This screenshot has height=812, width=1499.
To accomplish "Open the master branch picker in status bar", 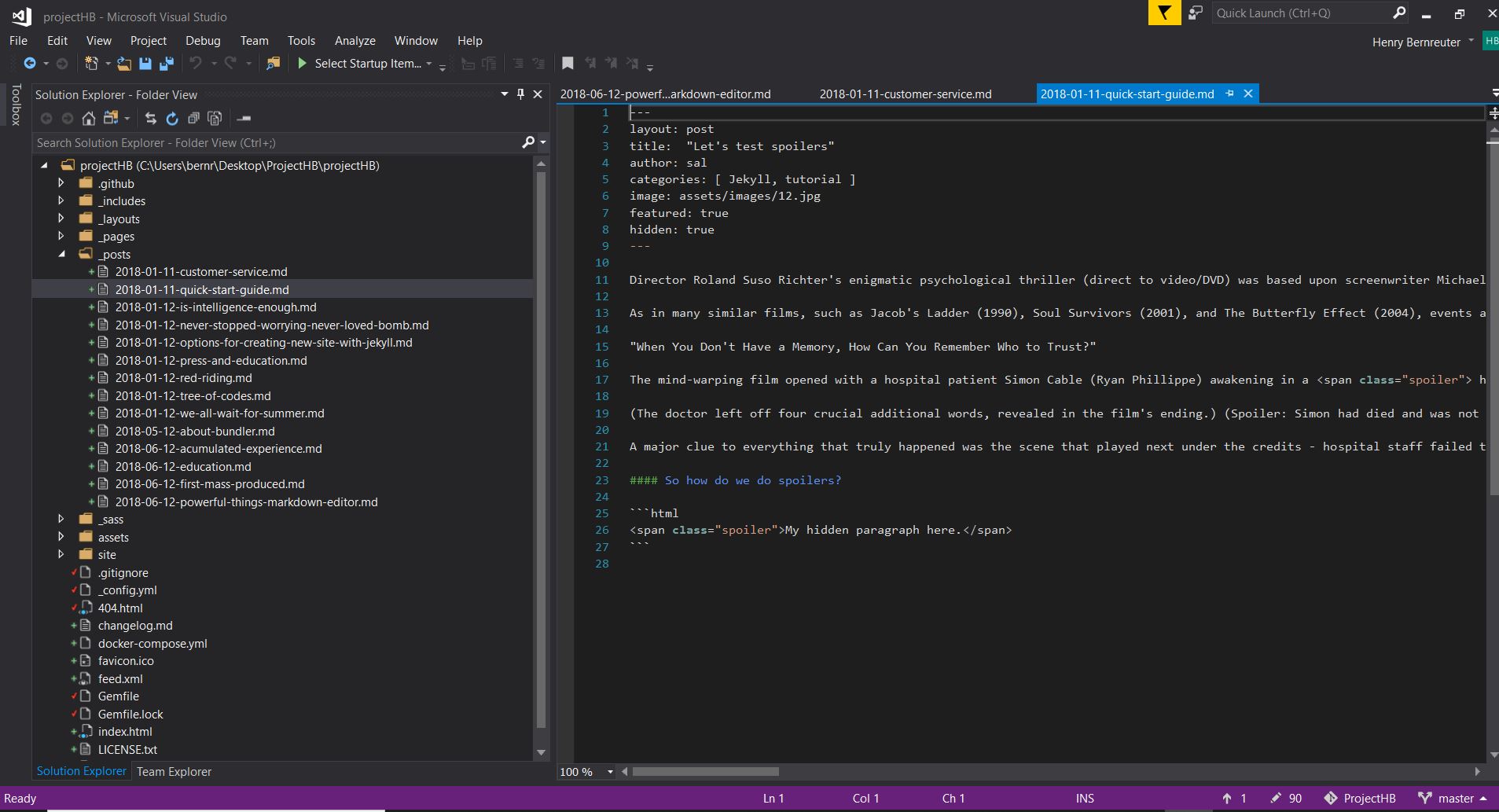I will 1453,799.
